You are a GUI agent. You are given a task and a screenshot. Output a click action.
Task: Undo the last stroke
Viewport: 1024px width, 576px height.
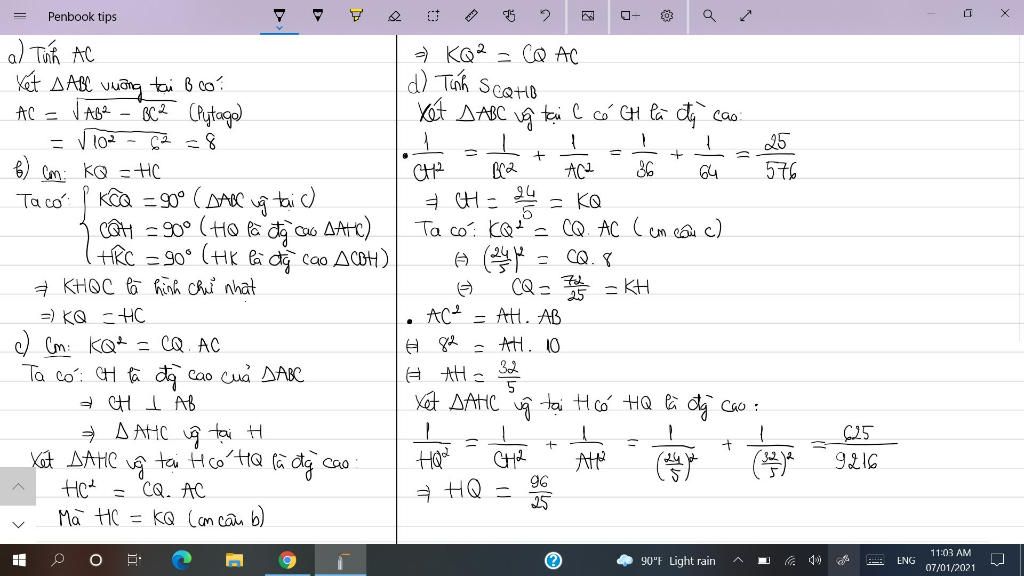coord(545,16)
